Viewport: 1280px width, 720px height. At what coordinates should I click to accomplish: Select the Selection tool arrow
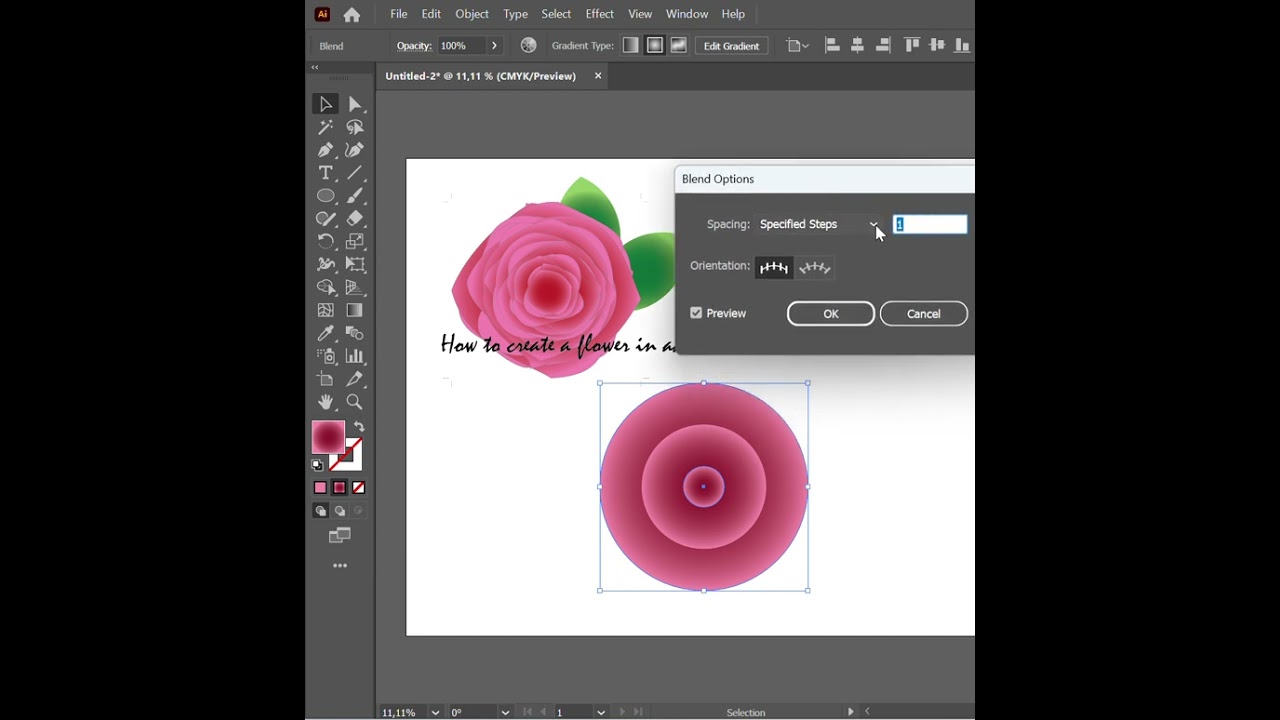[325, 104]
